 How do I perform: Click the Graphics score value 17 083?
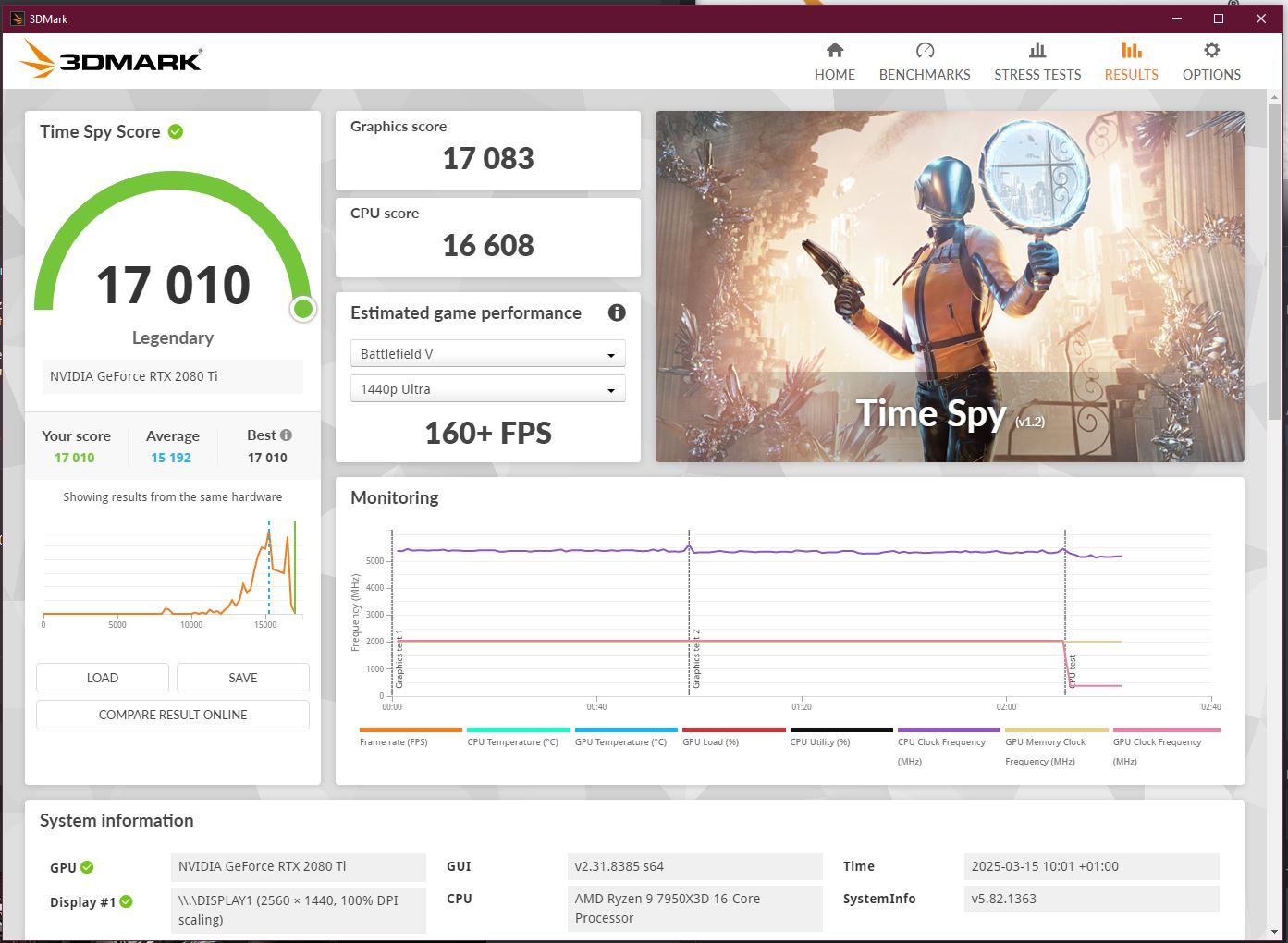tap(488, 159)
